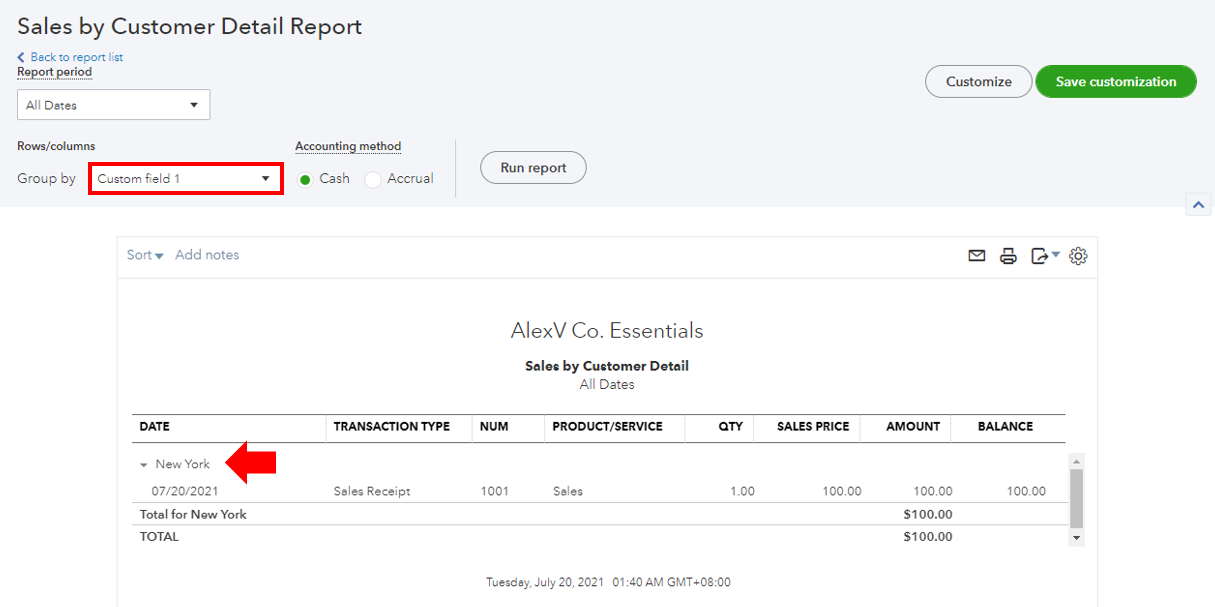
Task: Open the Group by Custom field 1 dropdown
Action: 185,178
